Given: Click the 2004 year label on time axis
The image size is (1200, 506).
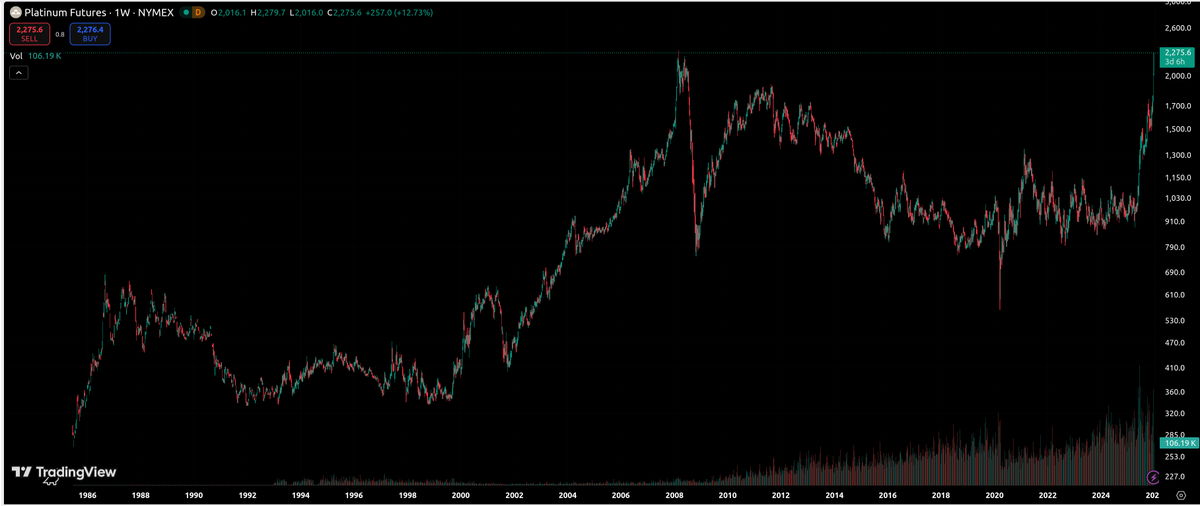Looking at the screenshot, I should click(x=567, y=495).
